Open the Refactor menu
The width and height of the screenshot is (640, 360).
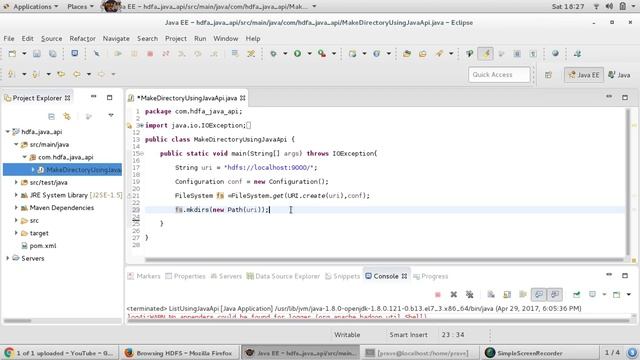point(82,38)
